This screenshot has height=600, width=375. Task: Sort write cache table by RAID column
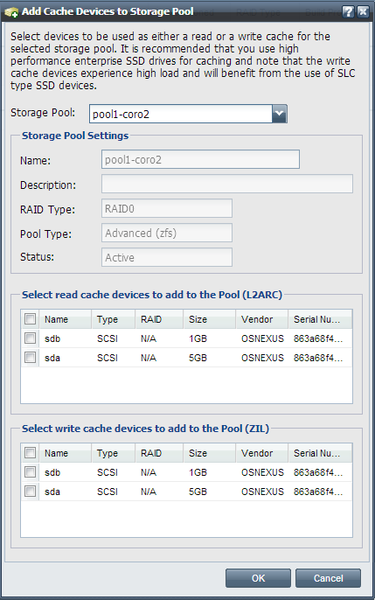click(x=159, y=453)
